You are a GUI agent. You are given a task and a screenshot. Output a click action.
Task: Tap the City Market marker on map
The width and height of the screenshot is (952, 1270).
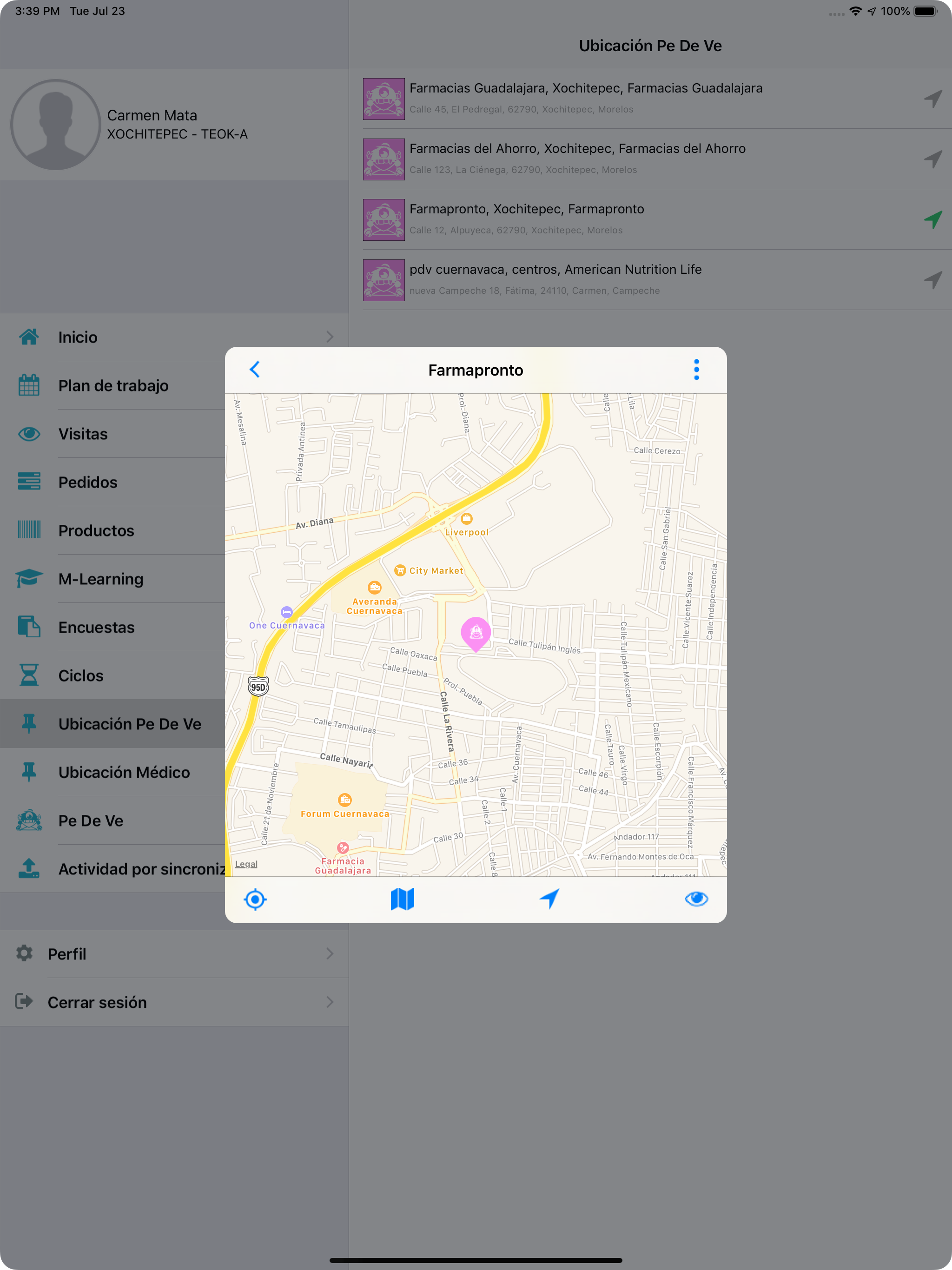[400, 571]
